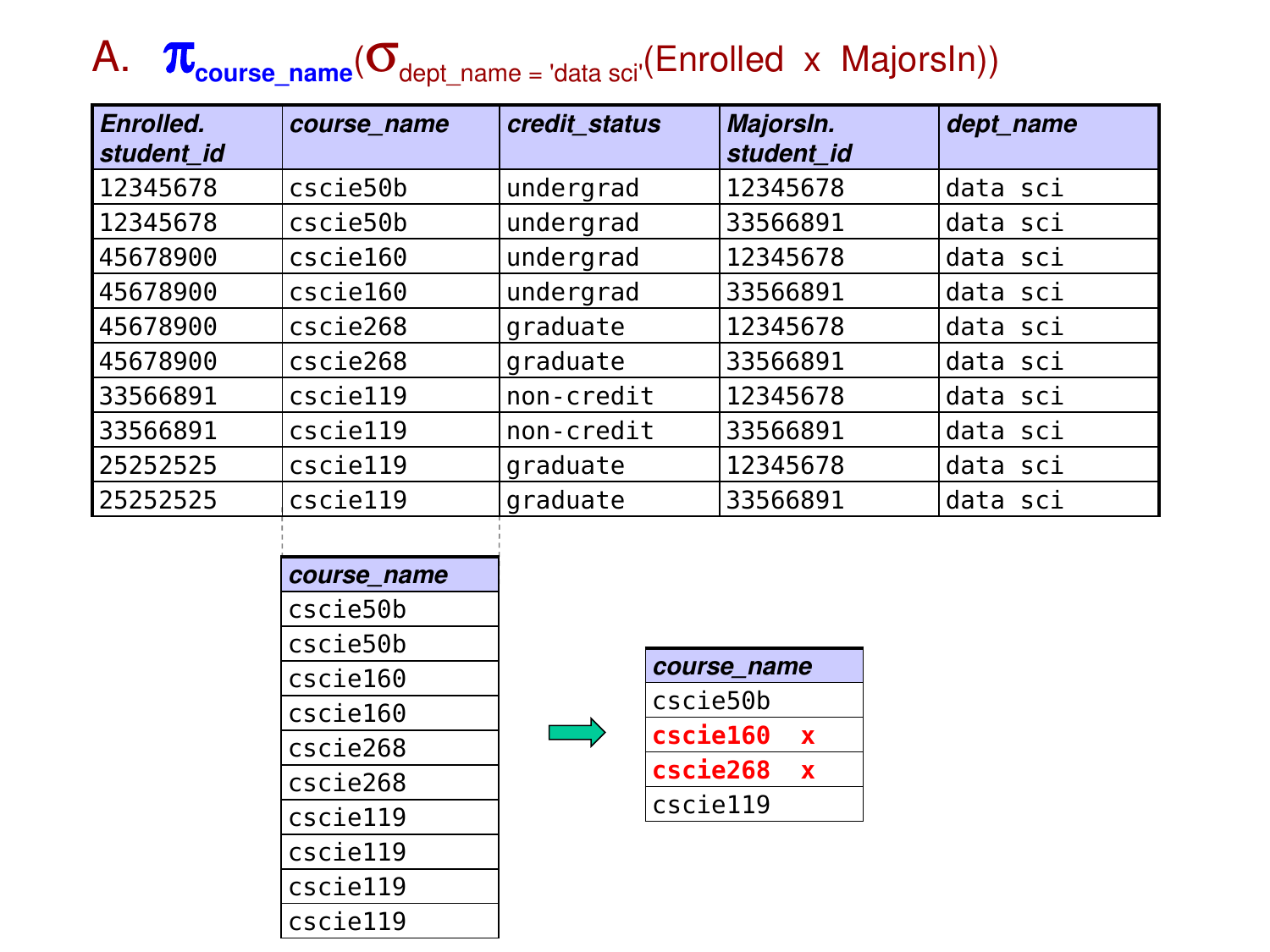The image size is (1270, 952).
Task: Click the course_name subscript in the formula
Action: point(273,74)
